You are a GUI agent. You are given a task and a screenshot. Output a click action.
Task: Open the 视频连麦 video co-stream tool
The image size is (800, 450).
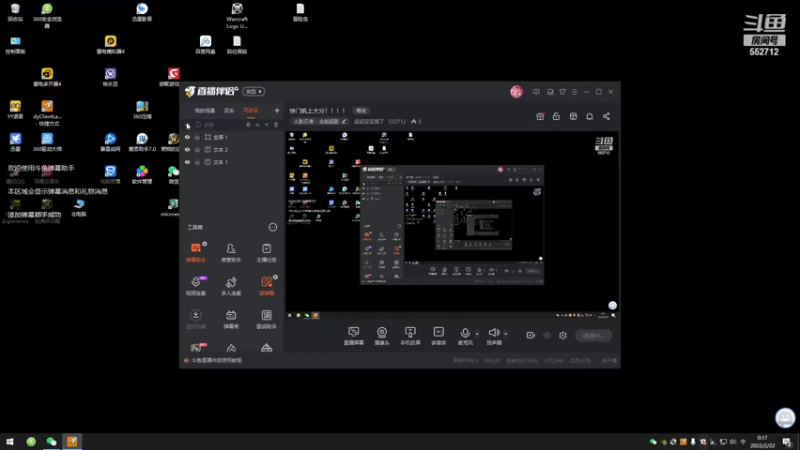point(195,286)
